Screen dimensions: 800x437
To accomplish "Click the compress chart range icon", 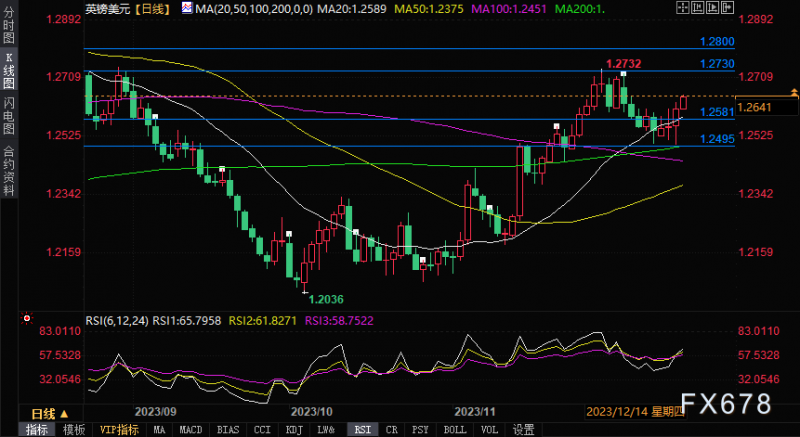I will point(697,8).
